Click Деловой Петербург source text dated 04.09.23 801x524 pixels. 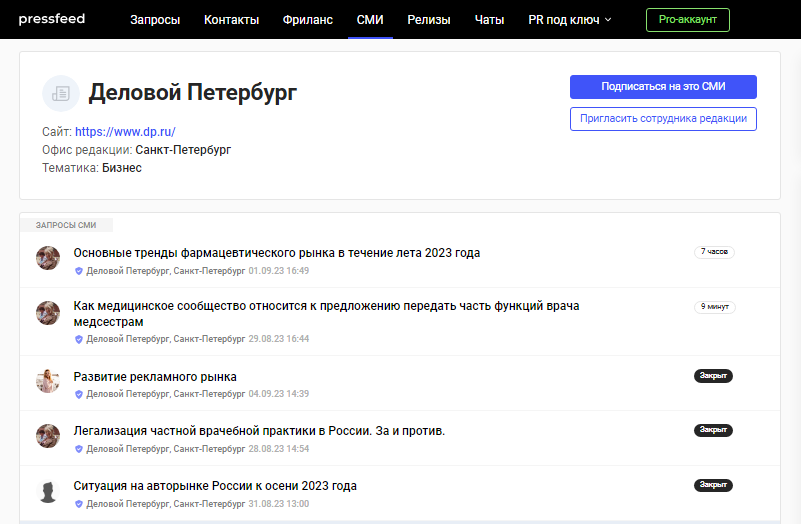[x=166, y=394]
